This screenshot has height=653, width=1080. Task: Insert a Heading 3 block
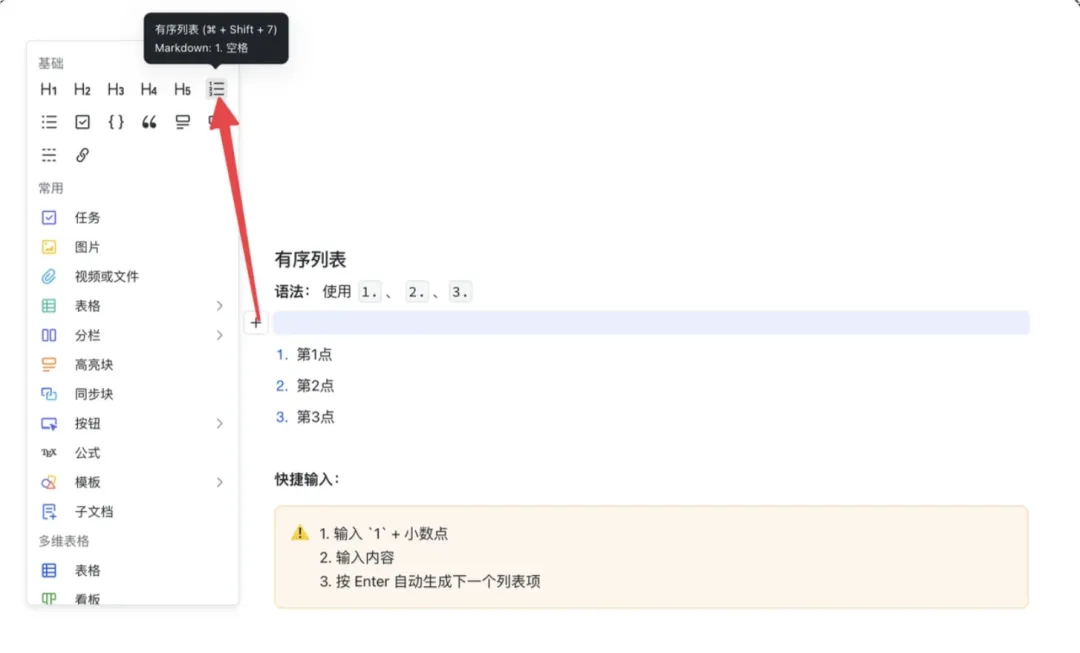pos(115,89)
